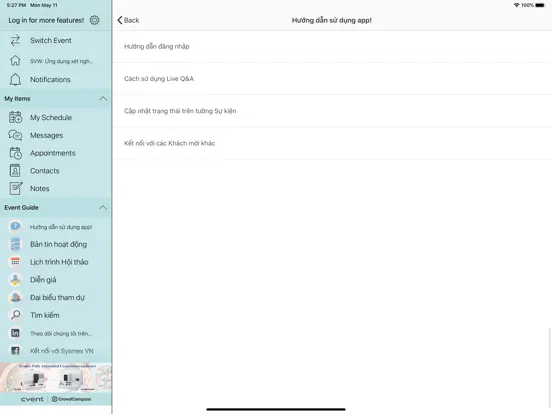Click the Hướng dẫn sử dụng app! page title
Screen dimensions: 552x414
click(x=332, y=20)
